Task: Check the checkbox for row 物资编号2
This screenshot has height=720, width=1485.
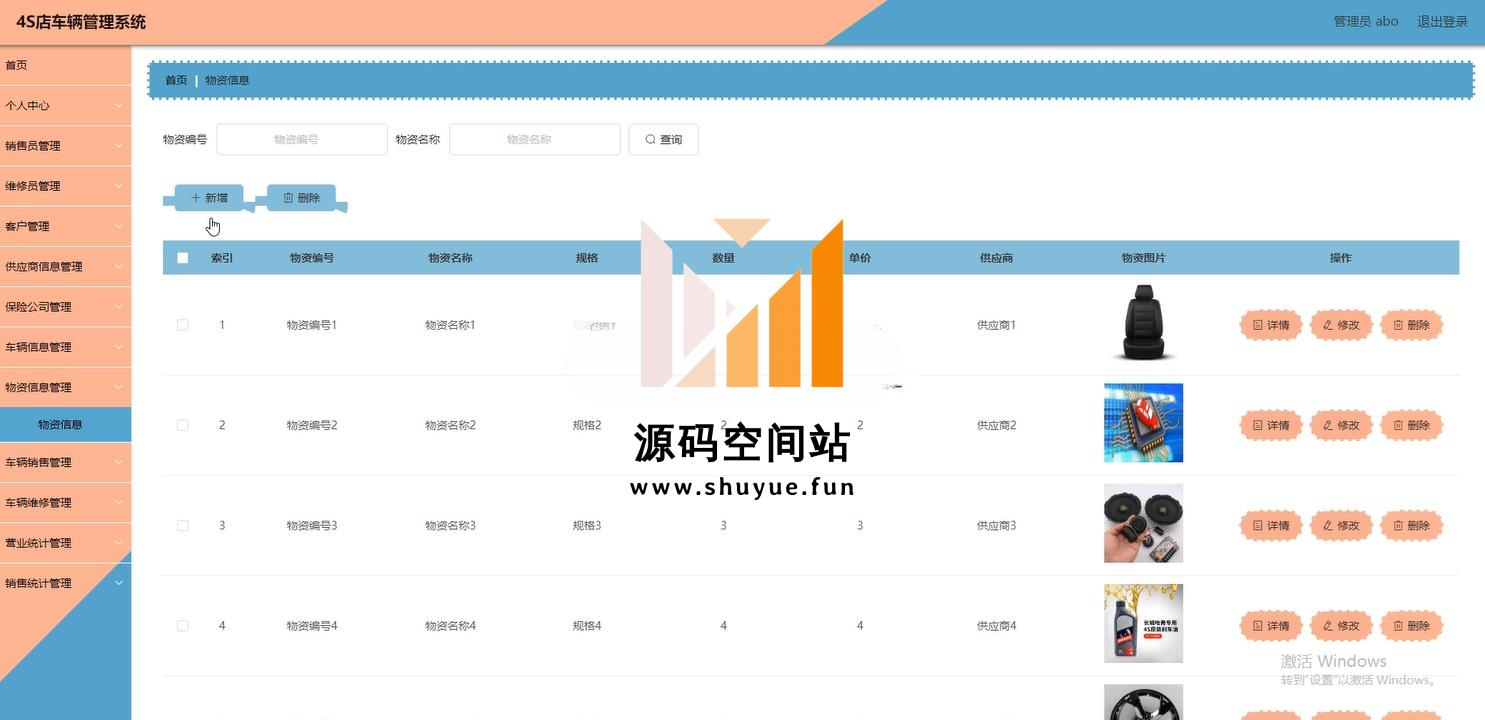Action: (x=182, y=425)
